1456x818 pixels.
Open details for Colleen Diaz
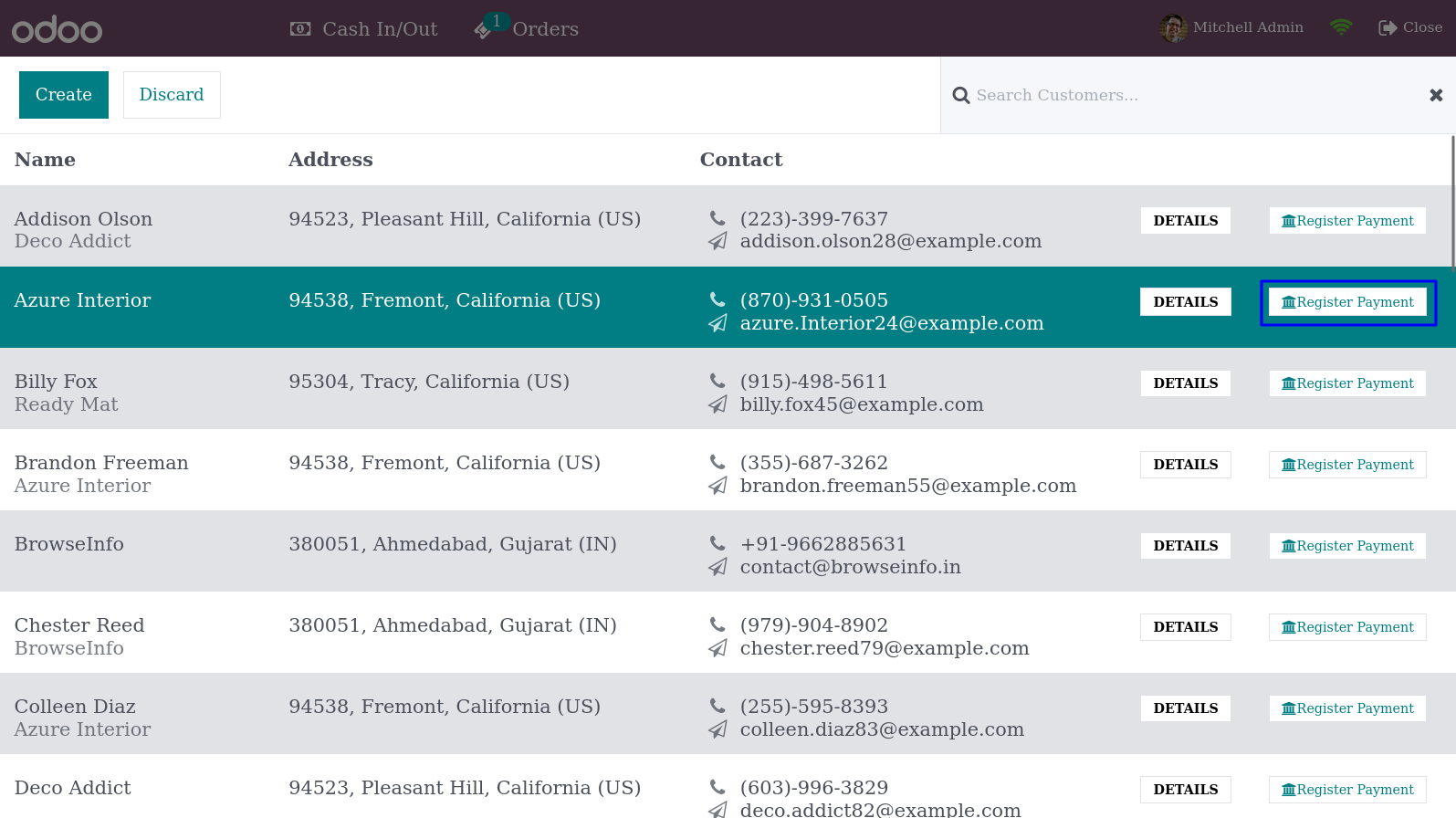pyautogui.click(x=1185, y=708)
